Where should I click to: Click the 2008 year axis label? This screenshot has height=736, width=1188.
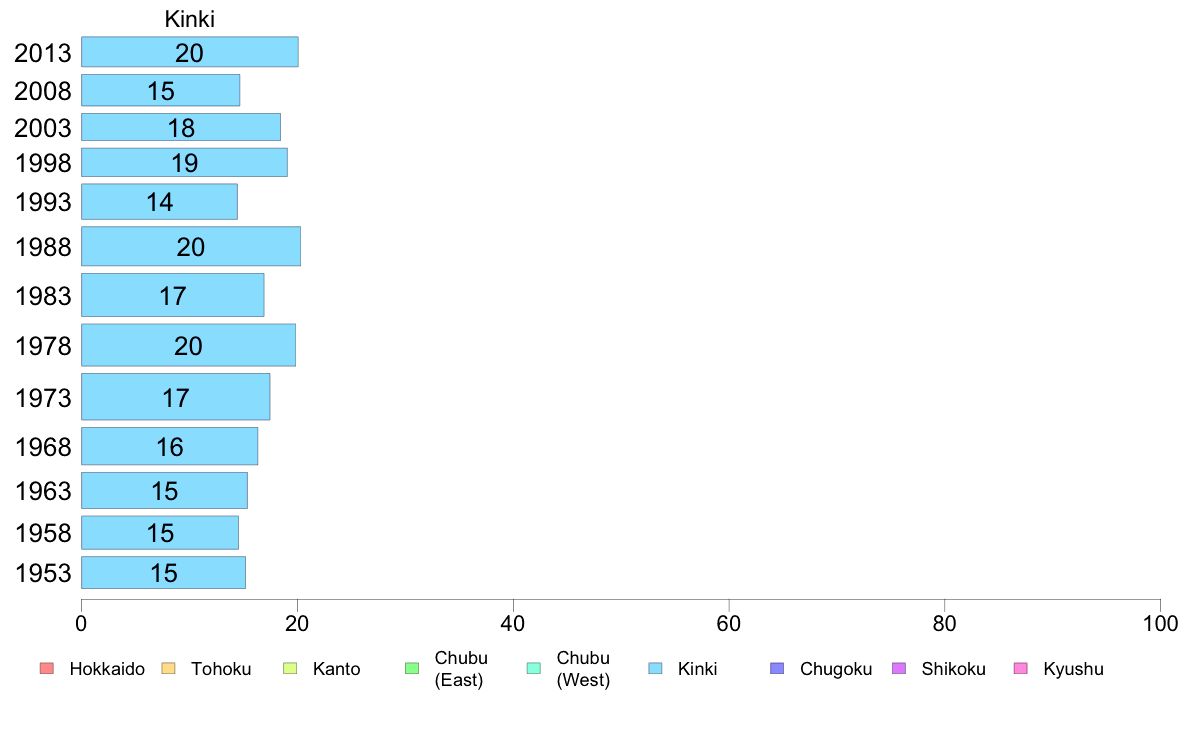point(43,91)
